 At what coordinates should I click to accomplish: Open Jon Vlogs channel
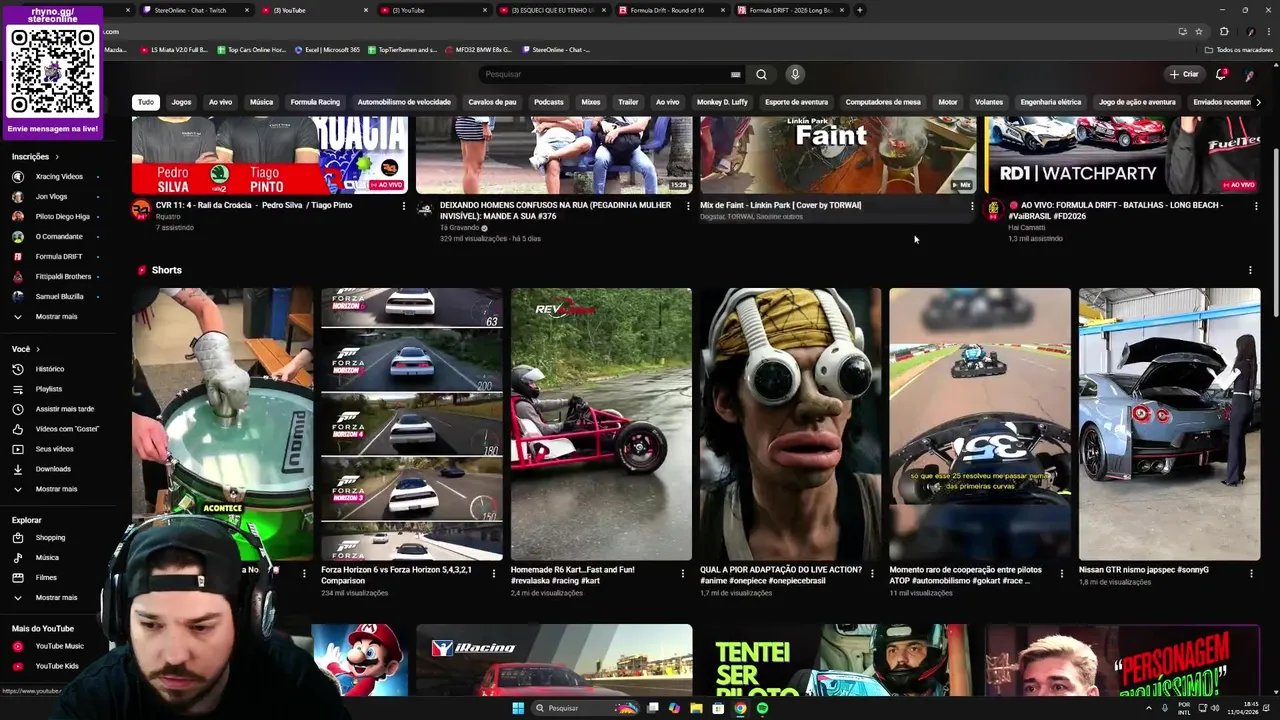(50, 197)
